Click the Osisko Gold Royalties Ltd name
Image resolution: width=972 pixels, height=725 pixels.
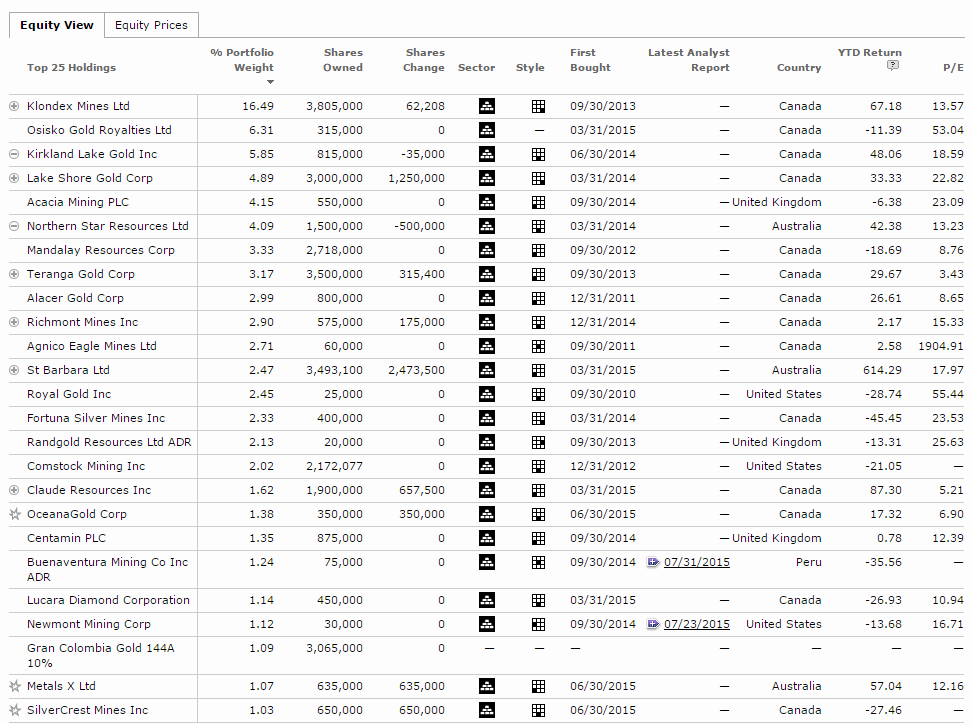point(99,130)
